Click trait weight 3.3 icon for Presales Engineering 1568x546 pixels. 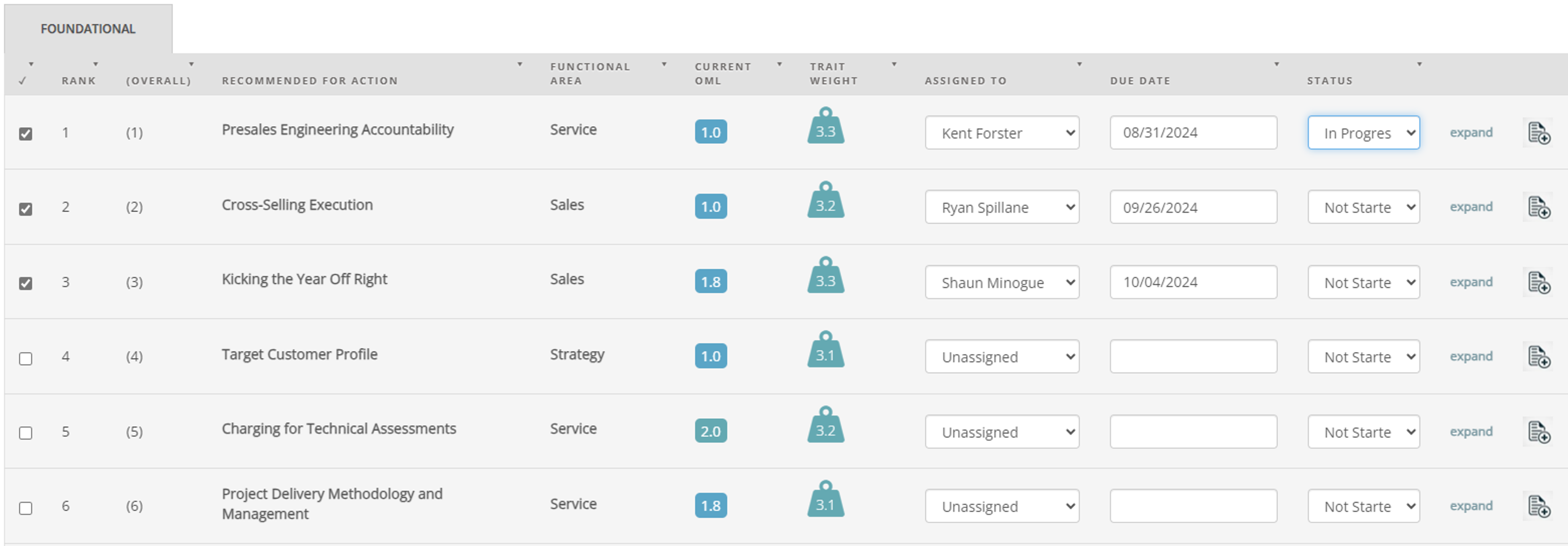826,126
